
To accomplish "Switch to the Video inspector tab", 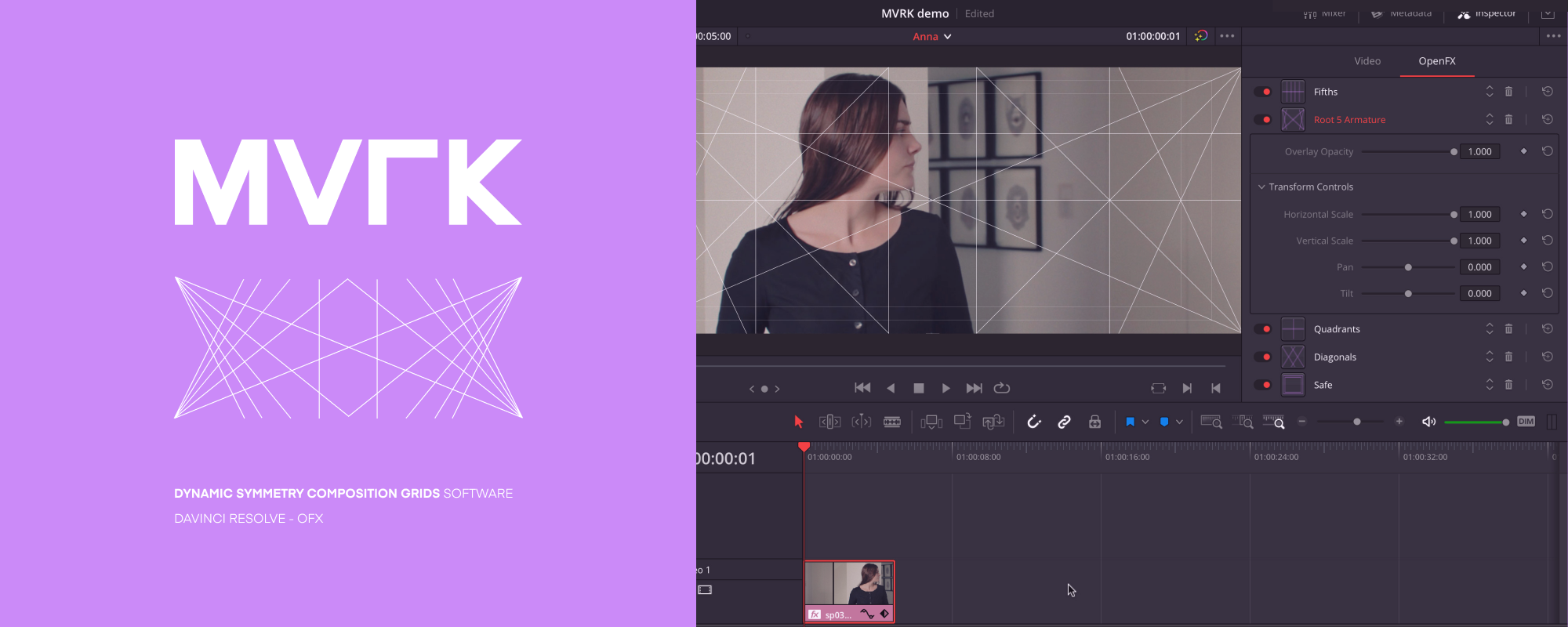I will click(1367, 61).
